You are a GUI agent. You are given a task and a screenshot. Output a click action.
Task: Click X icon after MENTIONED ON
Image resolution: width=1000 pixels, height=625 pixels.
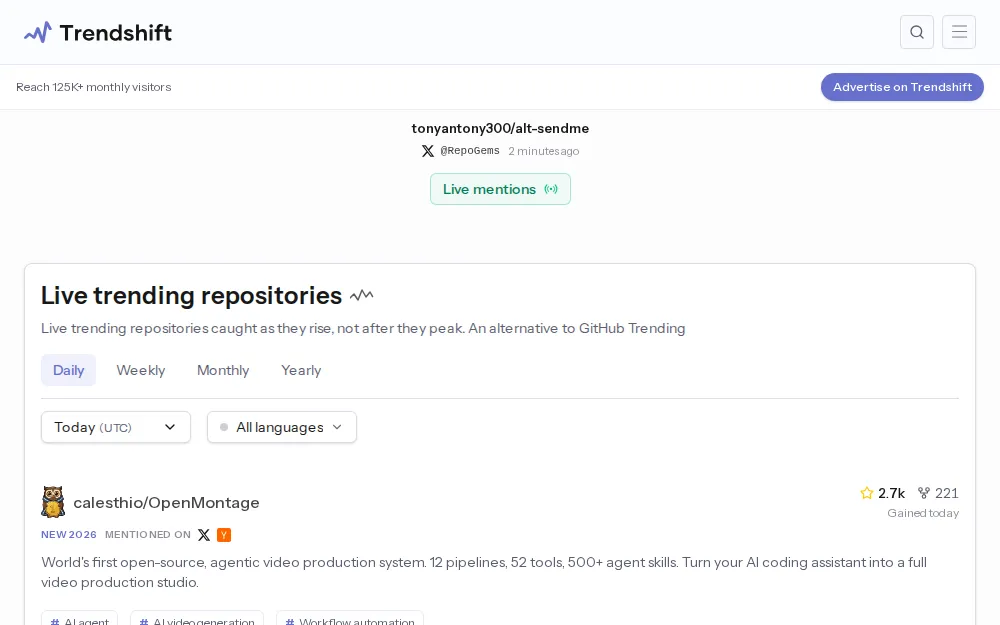[x=203, y=534]
